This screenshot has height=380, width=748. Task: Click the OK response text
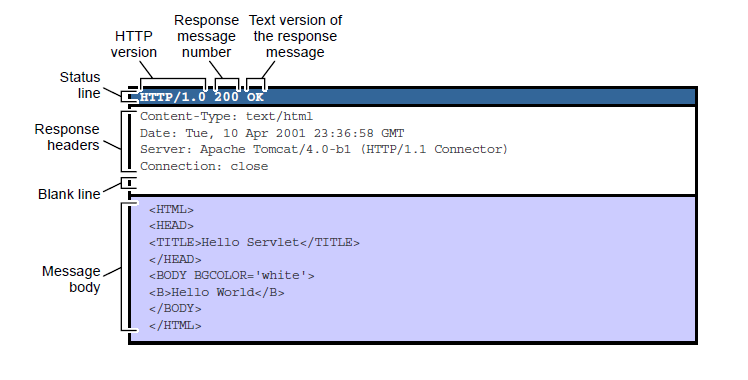coord(255,97)
